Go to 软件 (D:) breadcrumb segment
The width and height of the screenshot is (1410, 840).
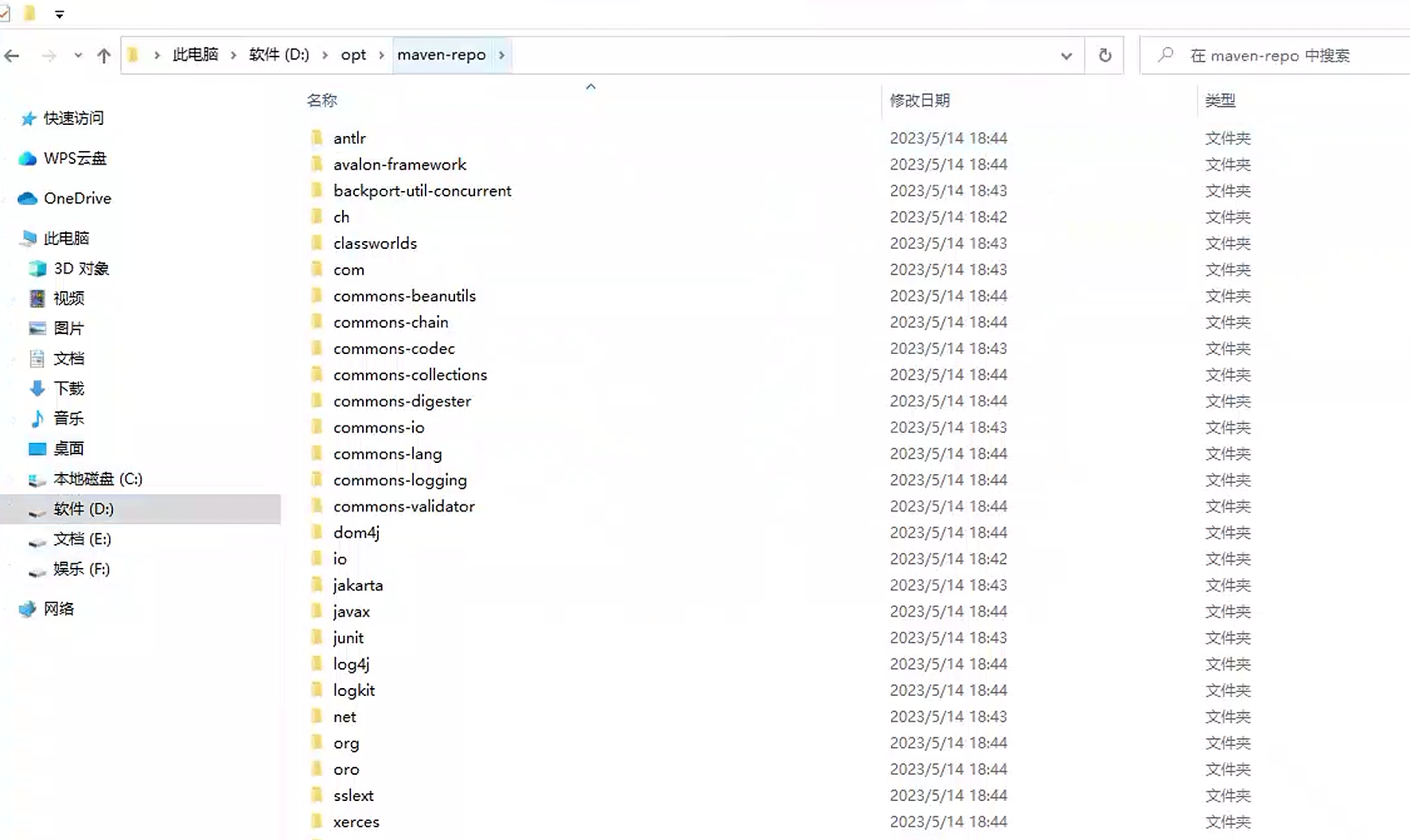pyautogui.click(x=278, y=55)
